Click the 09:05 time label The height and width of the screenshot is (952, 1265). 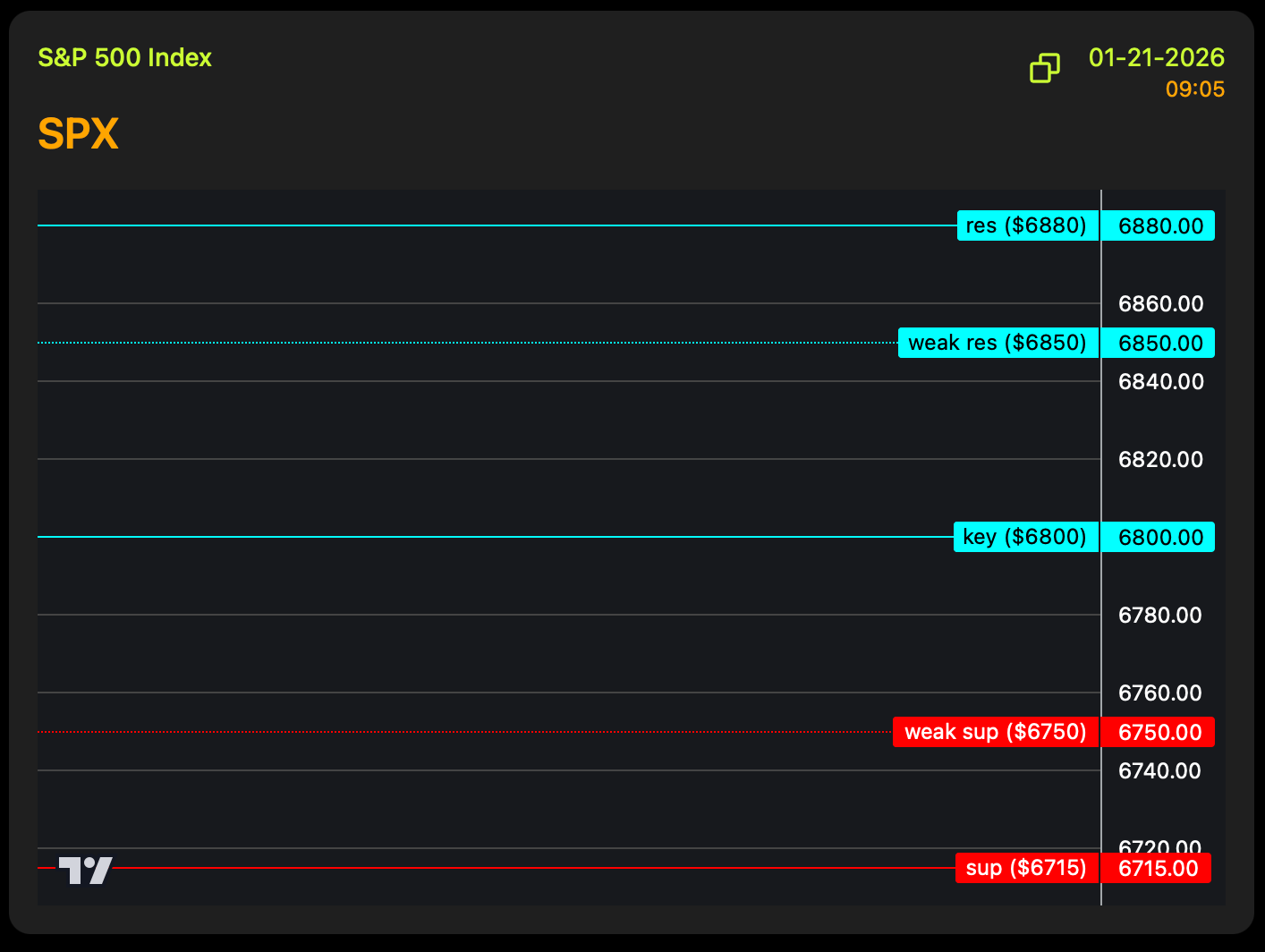[x=1194, y=89]
